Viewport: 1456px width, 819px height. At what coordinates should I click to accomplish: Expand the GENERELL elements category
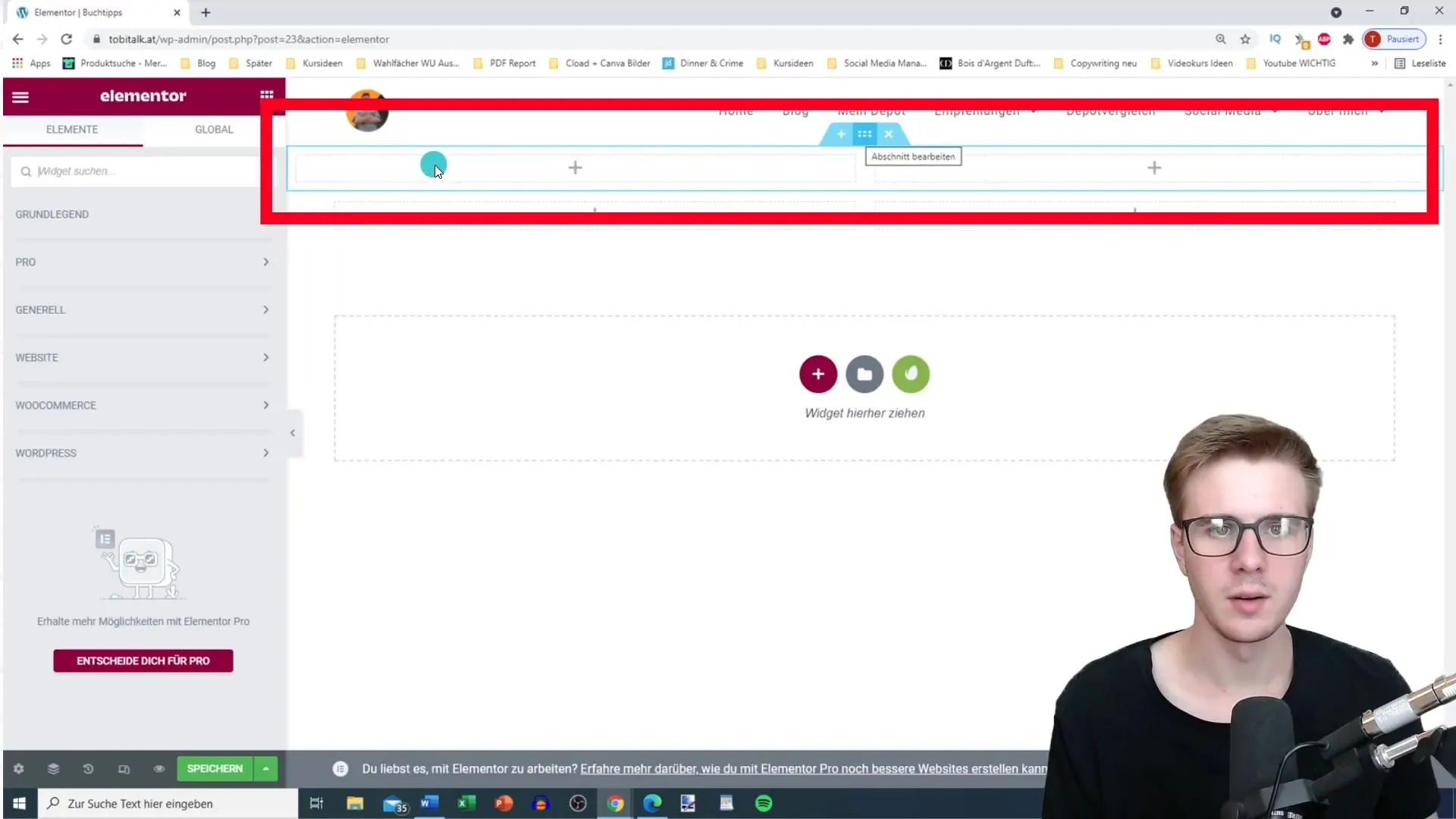(x=143, y=310)
